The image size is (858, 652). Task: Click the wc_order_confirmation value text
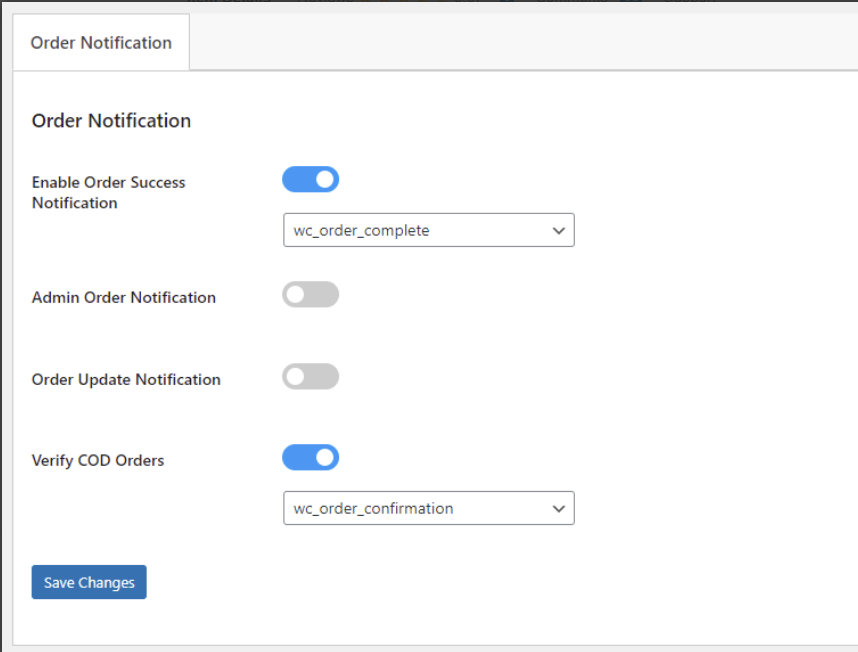[373, 509]
